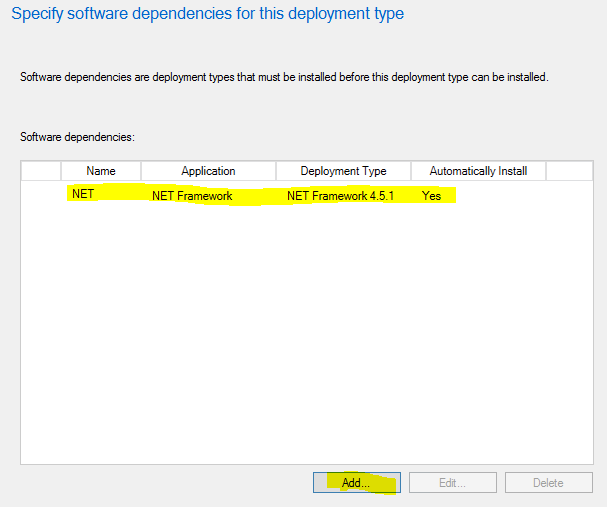The width and height of the screenshot is (607, 507).
Task: Click the greyed-out Delete button
Action: pyautogui.click(x=547, y=483)
